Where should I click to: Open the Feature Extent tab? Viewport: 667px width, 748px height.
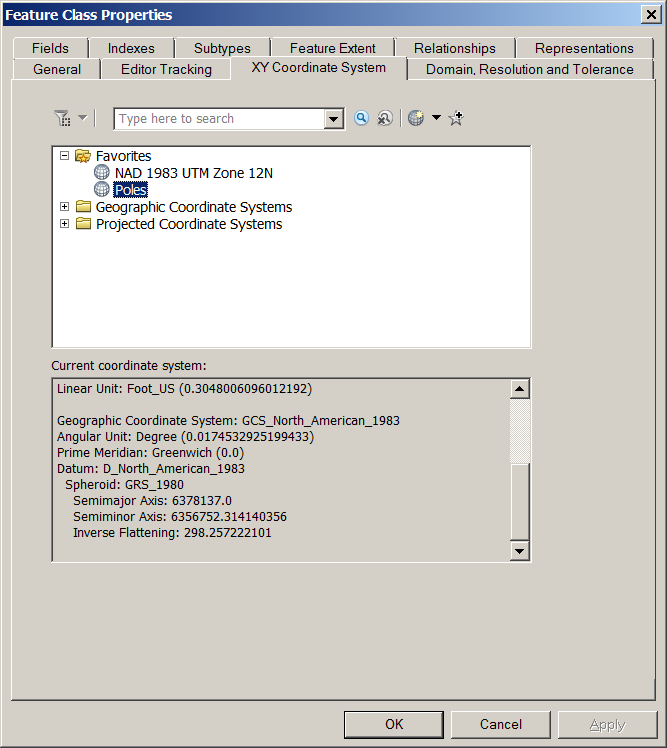(333, 48)
